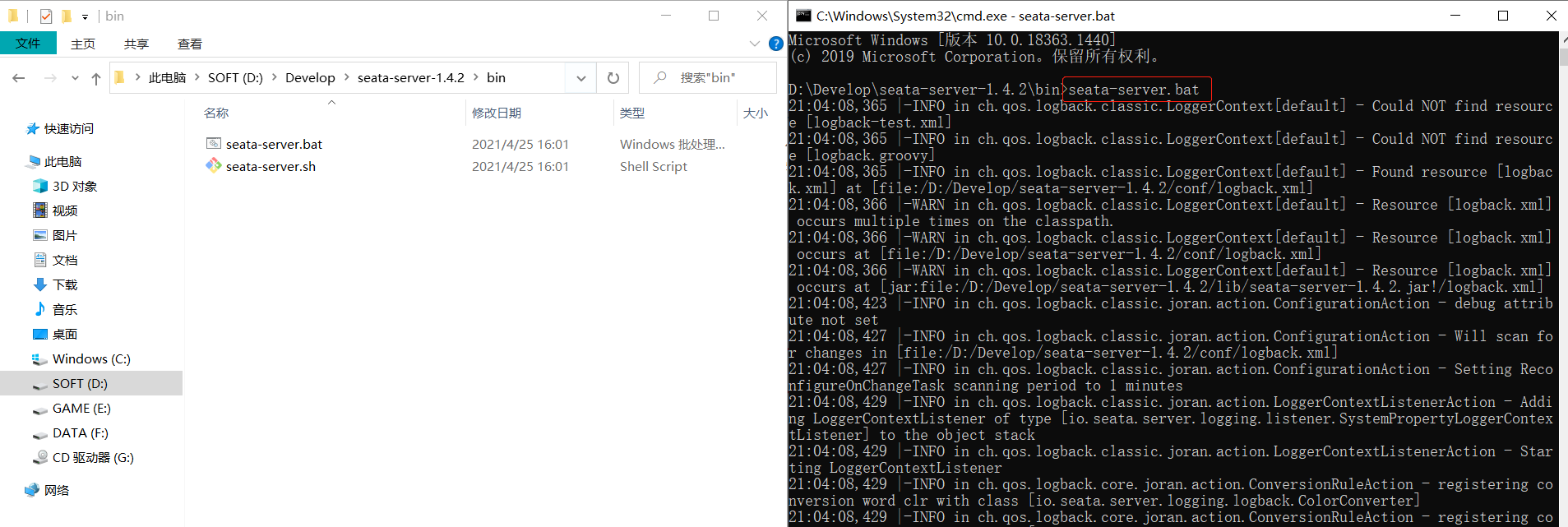Switch to the 主页 ribbon tab

[83, 44]
